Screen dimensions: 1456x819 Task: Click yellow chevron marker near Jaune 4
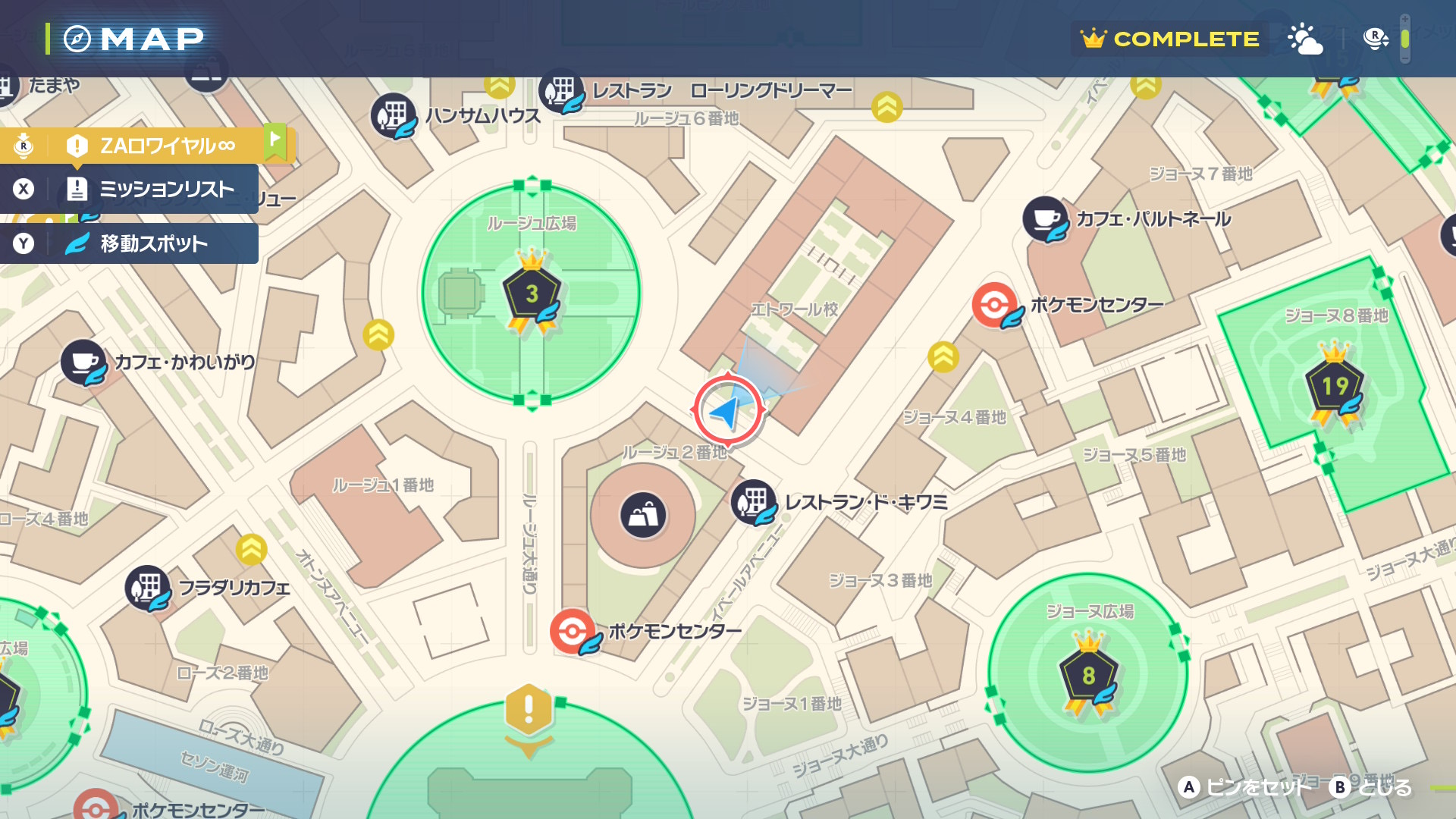click(x=943, y=356)
